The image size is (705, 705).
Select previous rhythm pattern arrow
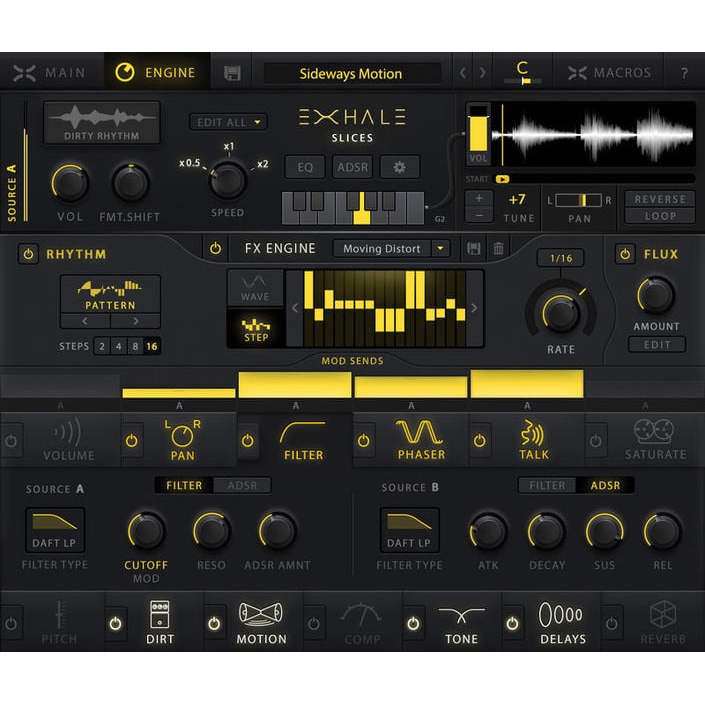pyautogui.click(x=85, y=321)
